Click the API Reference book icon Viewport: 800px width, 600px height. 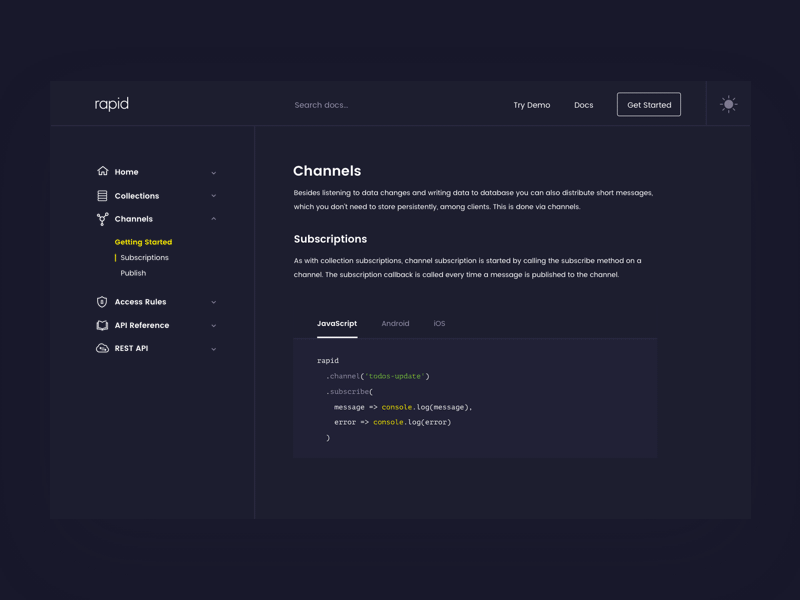point(102,325)
